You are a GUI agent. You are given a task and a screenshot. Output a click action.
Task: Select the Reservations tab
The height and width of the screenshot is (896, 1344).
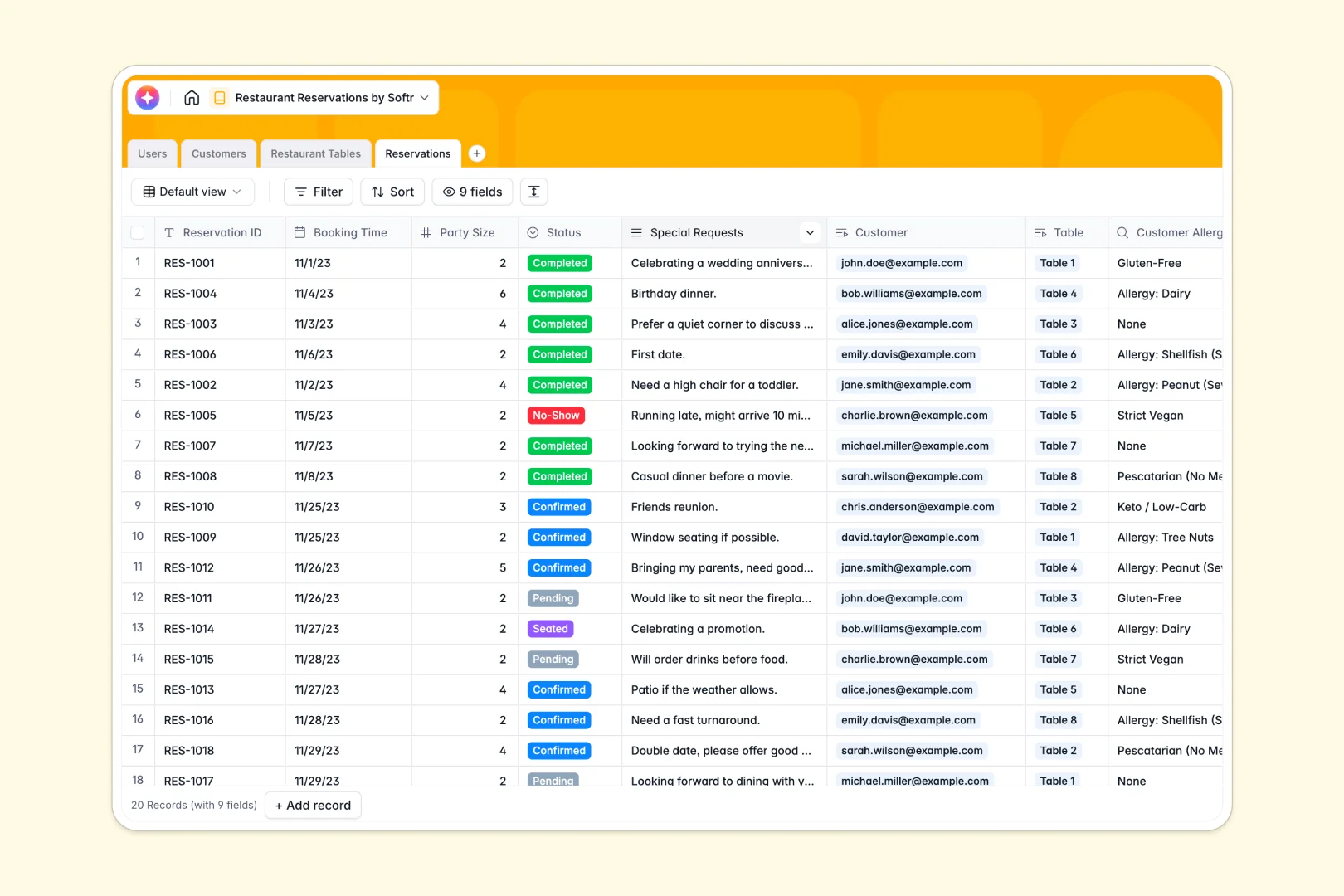point(418,153)
